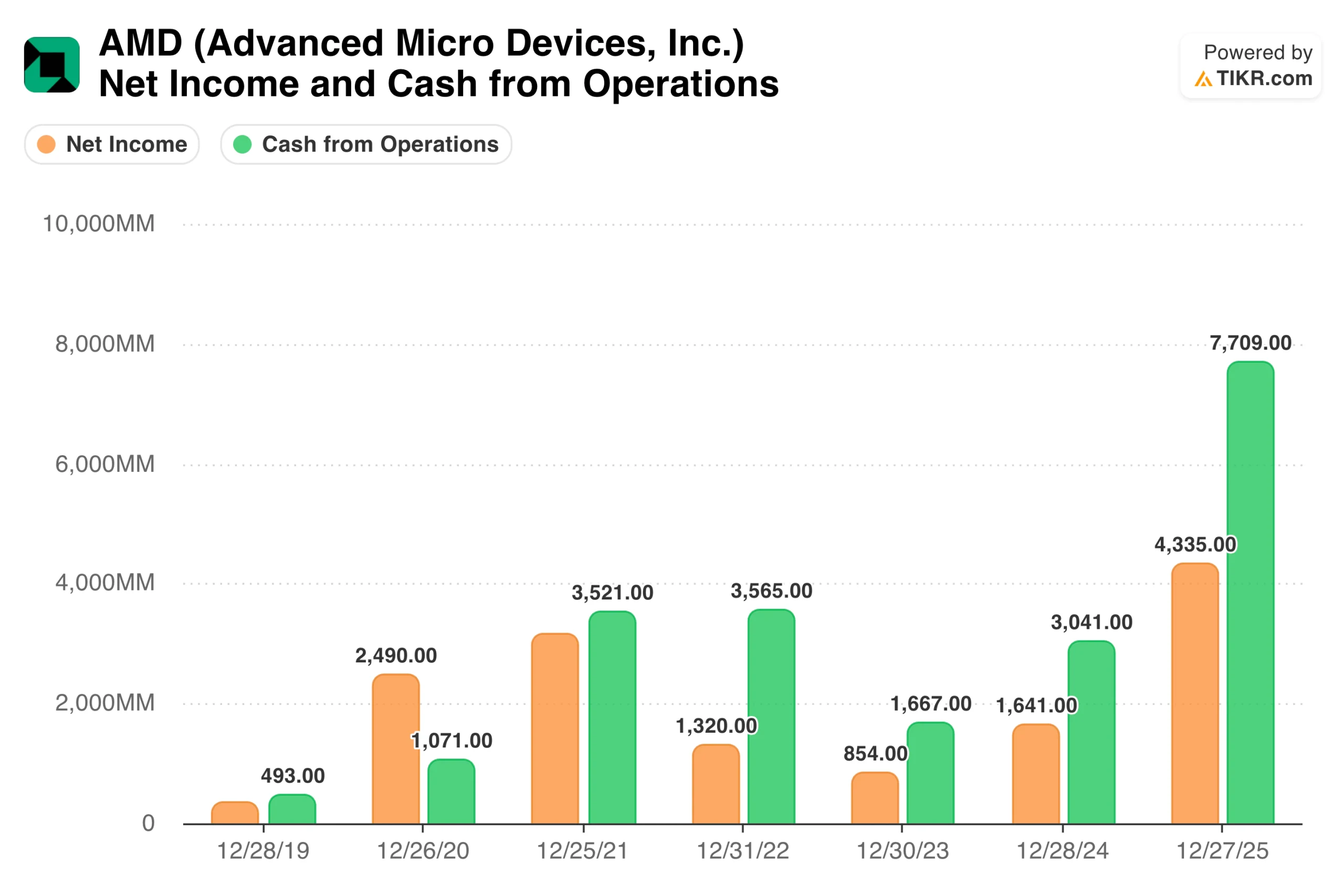
Task: Click the 3,565.00 cash bar for 12/31/22
Action: pos(771,717)
